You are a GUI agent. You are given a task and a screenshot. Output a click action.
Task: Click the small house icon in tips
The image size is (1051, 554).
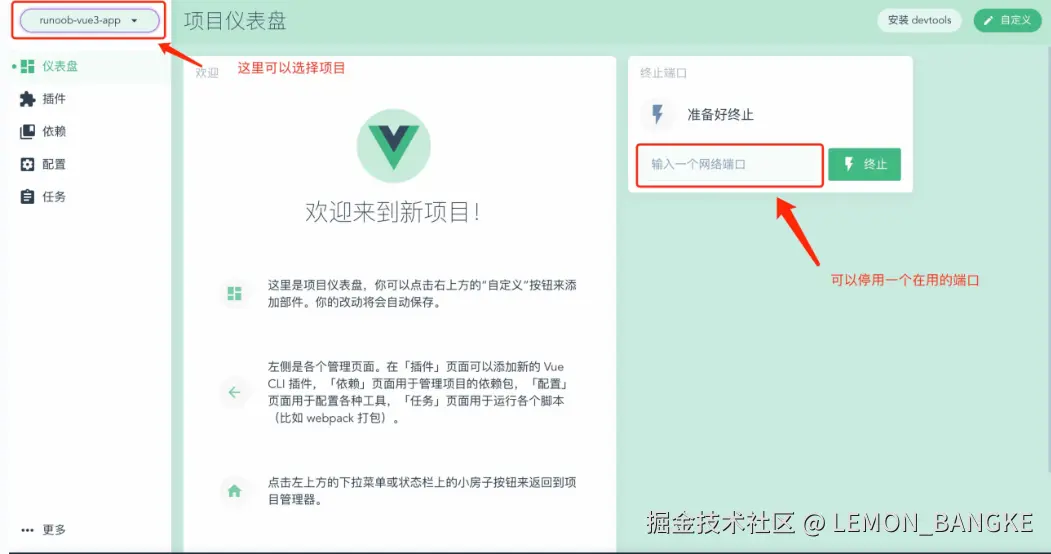tap(235, 491)
